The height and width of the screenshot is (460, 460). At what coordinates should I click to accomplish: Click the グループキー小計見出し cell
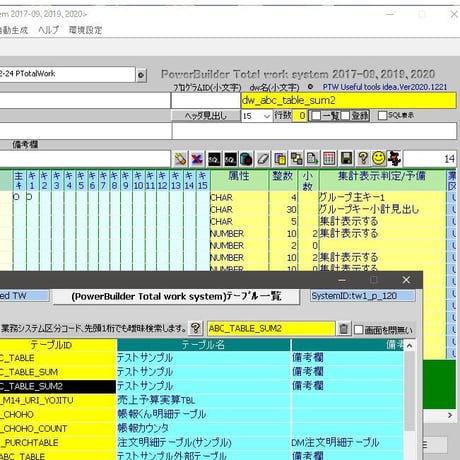(382, 209)
